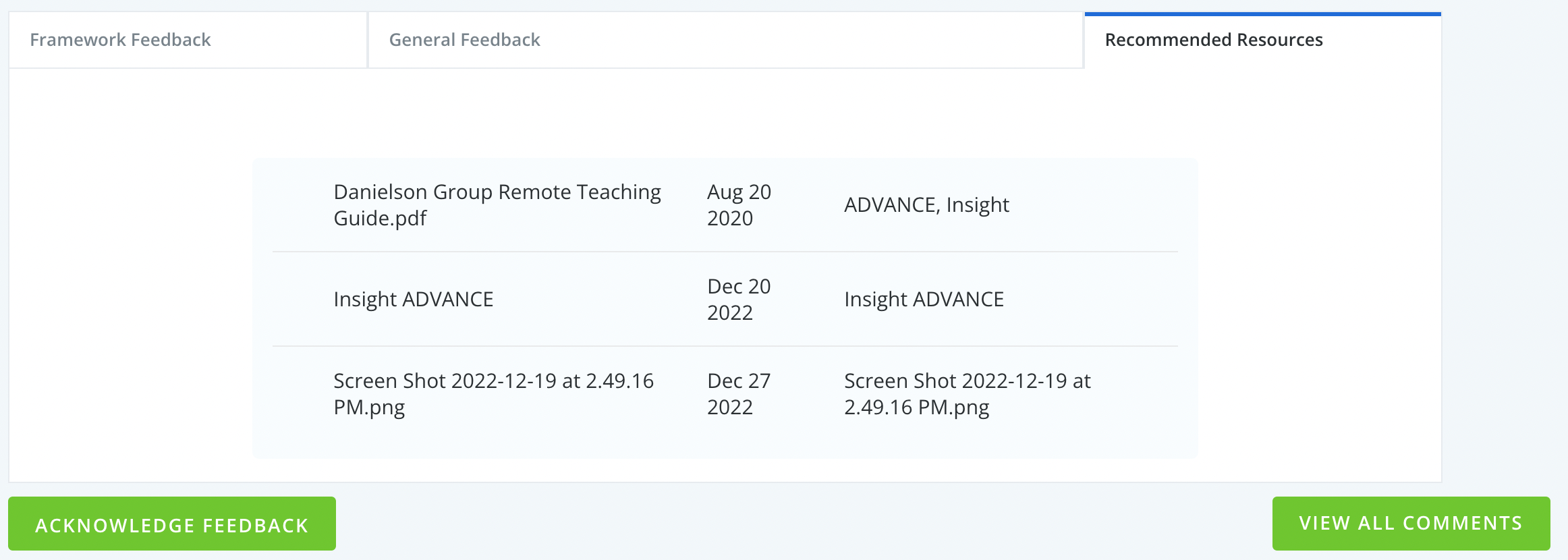Click the Screen Shot description in right column
The image size is (1568, 560).
click(x=966, y=394)
